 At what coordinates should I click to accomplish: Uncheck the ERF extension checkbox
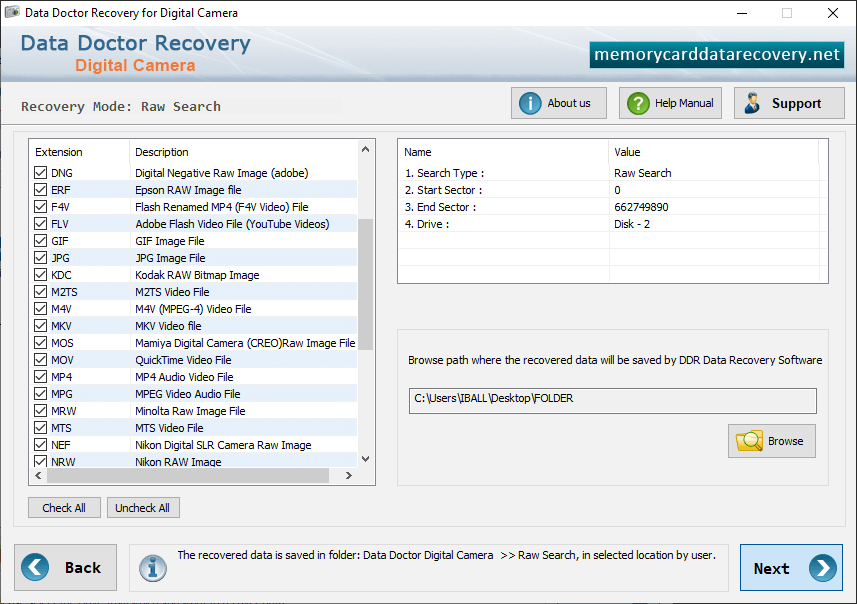point(40,190)
